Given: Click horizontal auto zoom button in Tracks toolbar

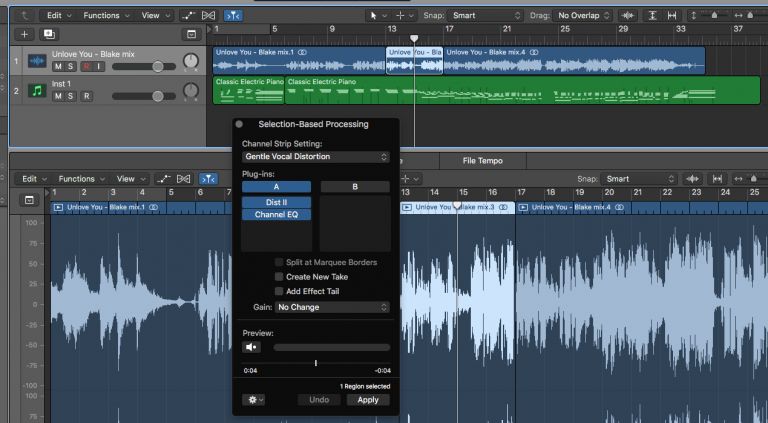Looking at the screenshot, I should pos(672,16).
